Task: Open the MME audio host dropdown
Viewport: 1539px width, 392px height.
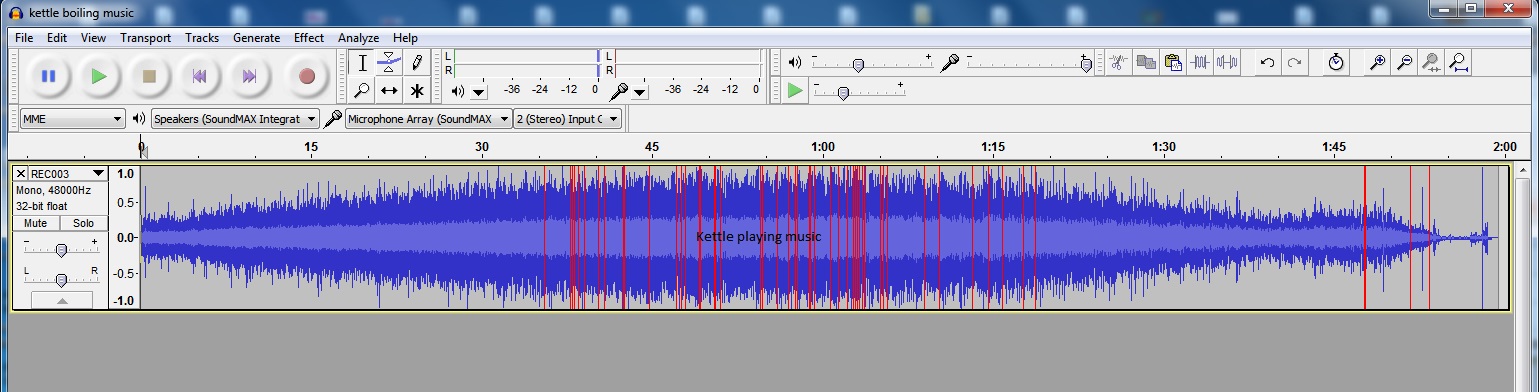Action: [x=72, y=119]
